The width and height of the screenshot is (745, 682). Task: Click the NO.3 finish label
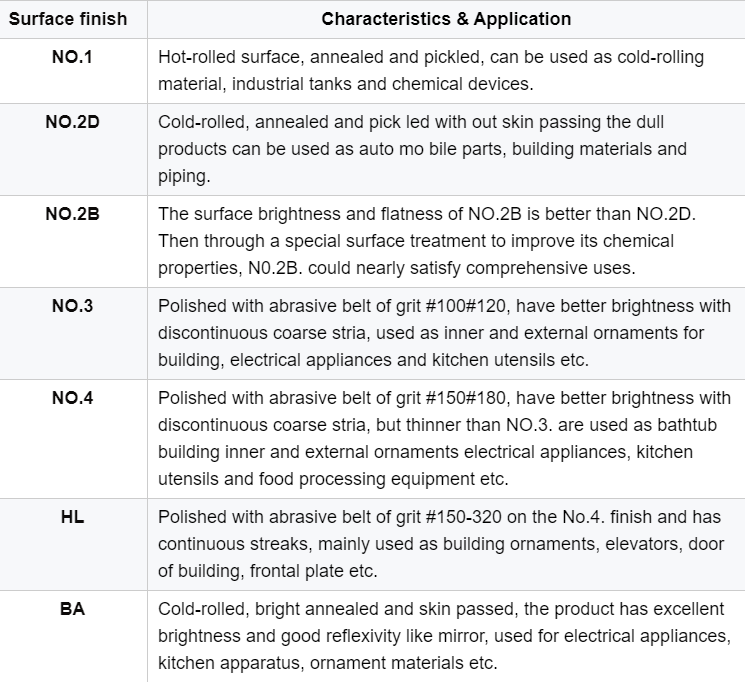pyautogui.click(x=72, y=306)
